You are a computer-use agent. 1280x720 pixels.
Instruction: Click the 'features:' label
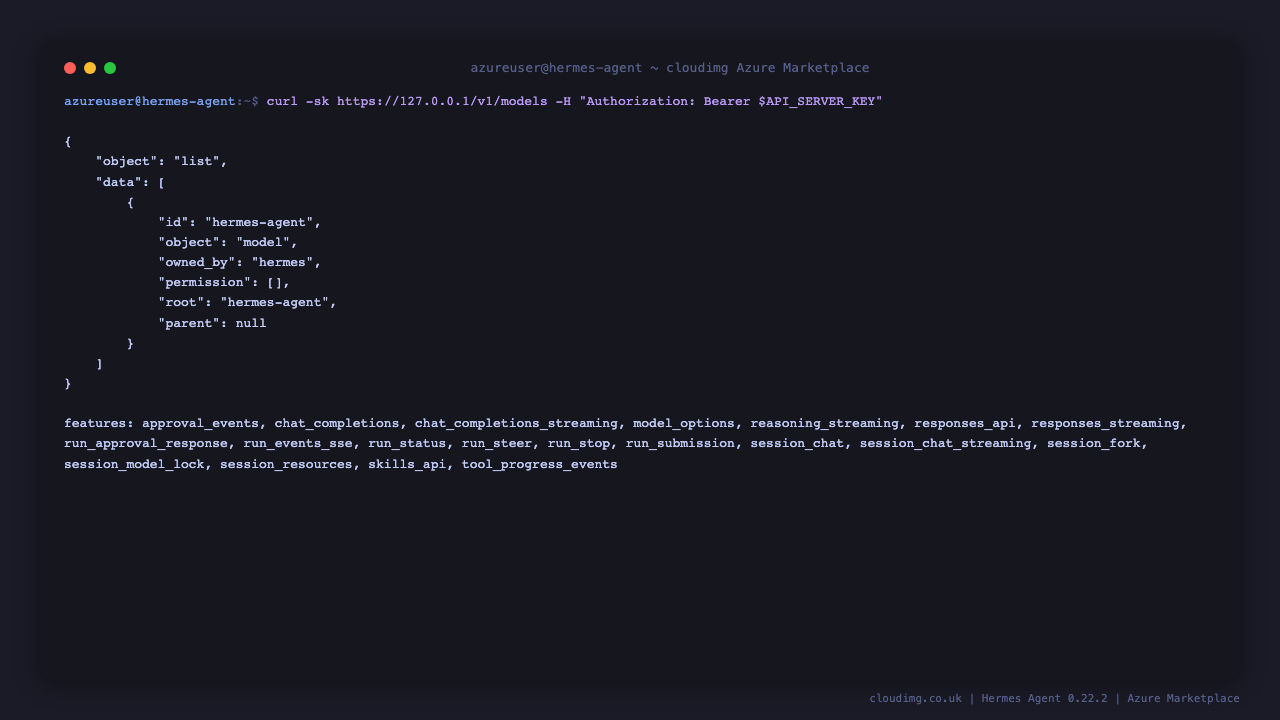(99, 423)
